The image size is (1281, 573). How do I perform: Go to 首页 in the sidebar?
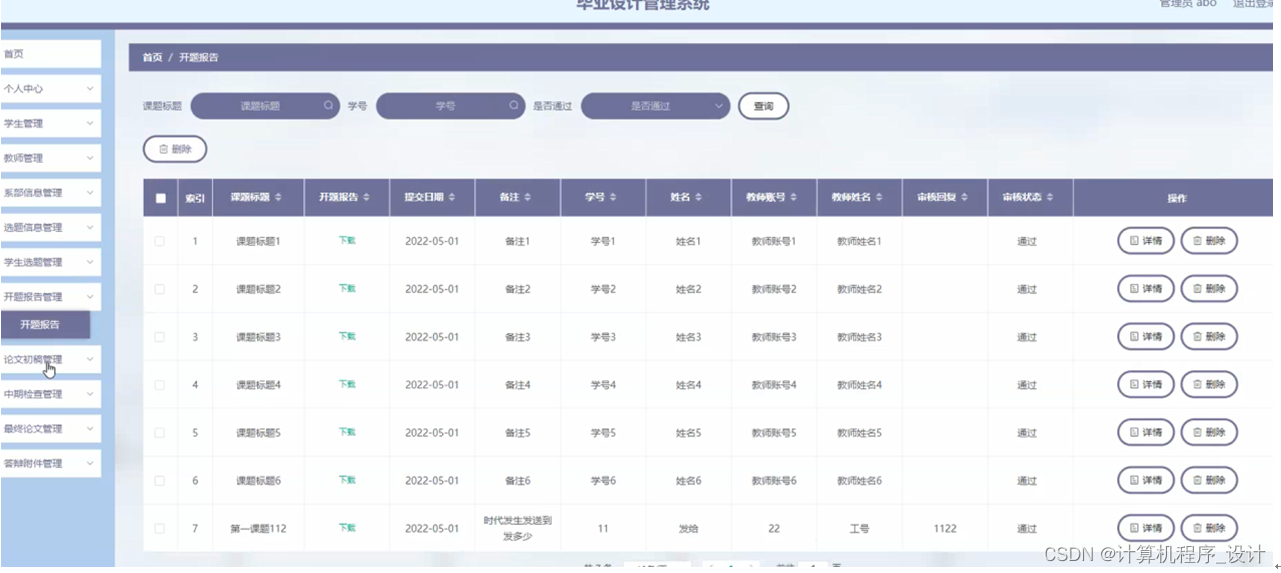[50, 54]
